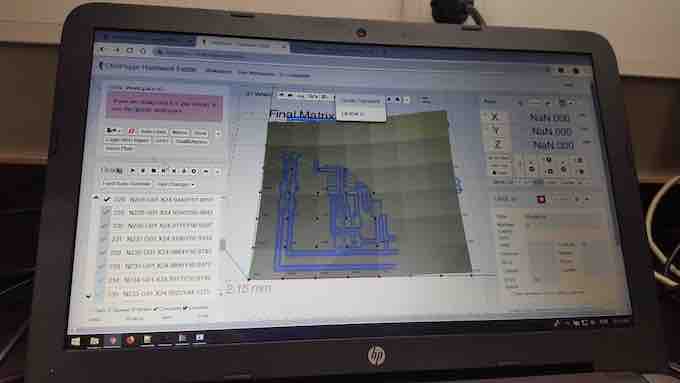Click the play Gcode button

click(132, 171)
